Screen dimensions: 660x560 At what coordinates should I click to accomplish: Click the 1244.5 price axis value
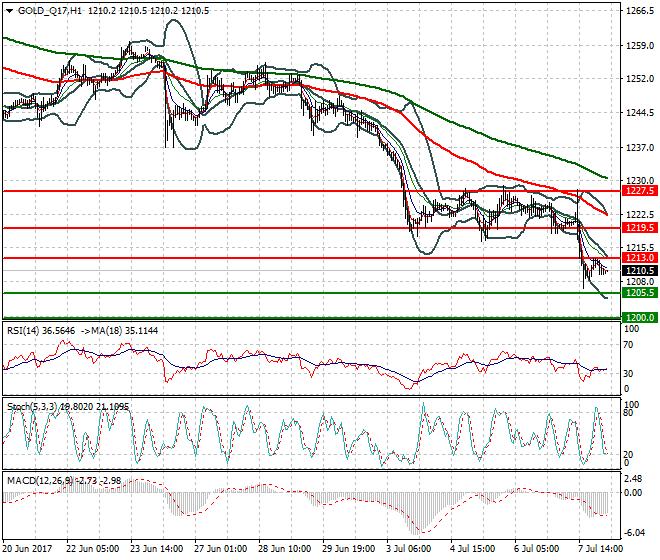pos(640,113)
